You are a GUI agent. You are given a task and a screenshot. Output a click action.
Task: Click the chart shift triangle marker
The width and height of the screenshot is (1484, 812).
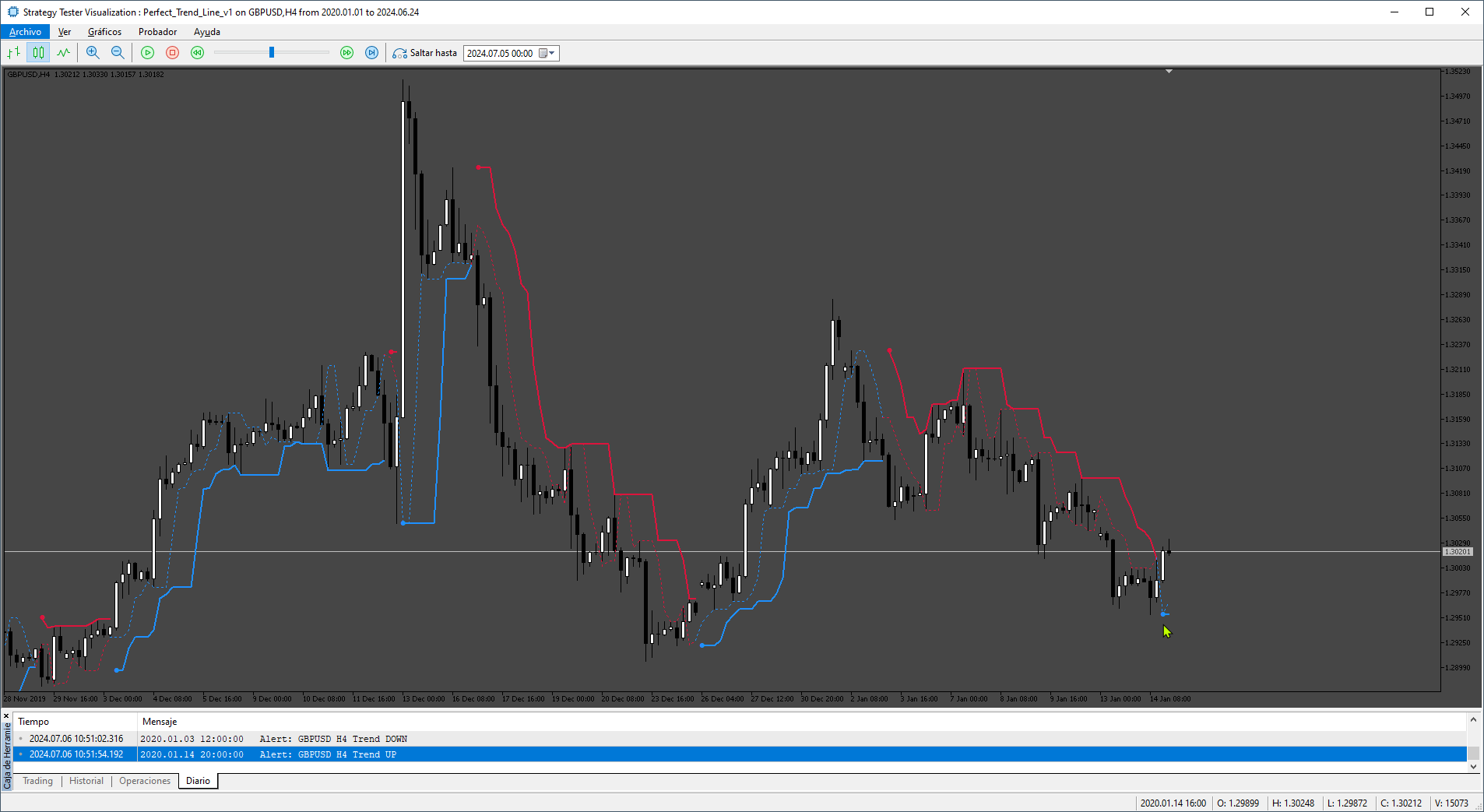tap(1169, 72)
